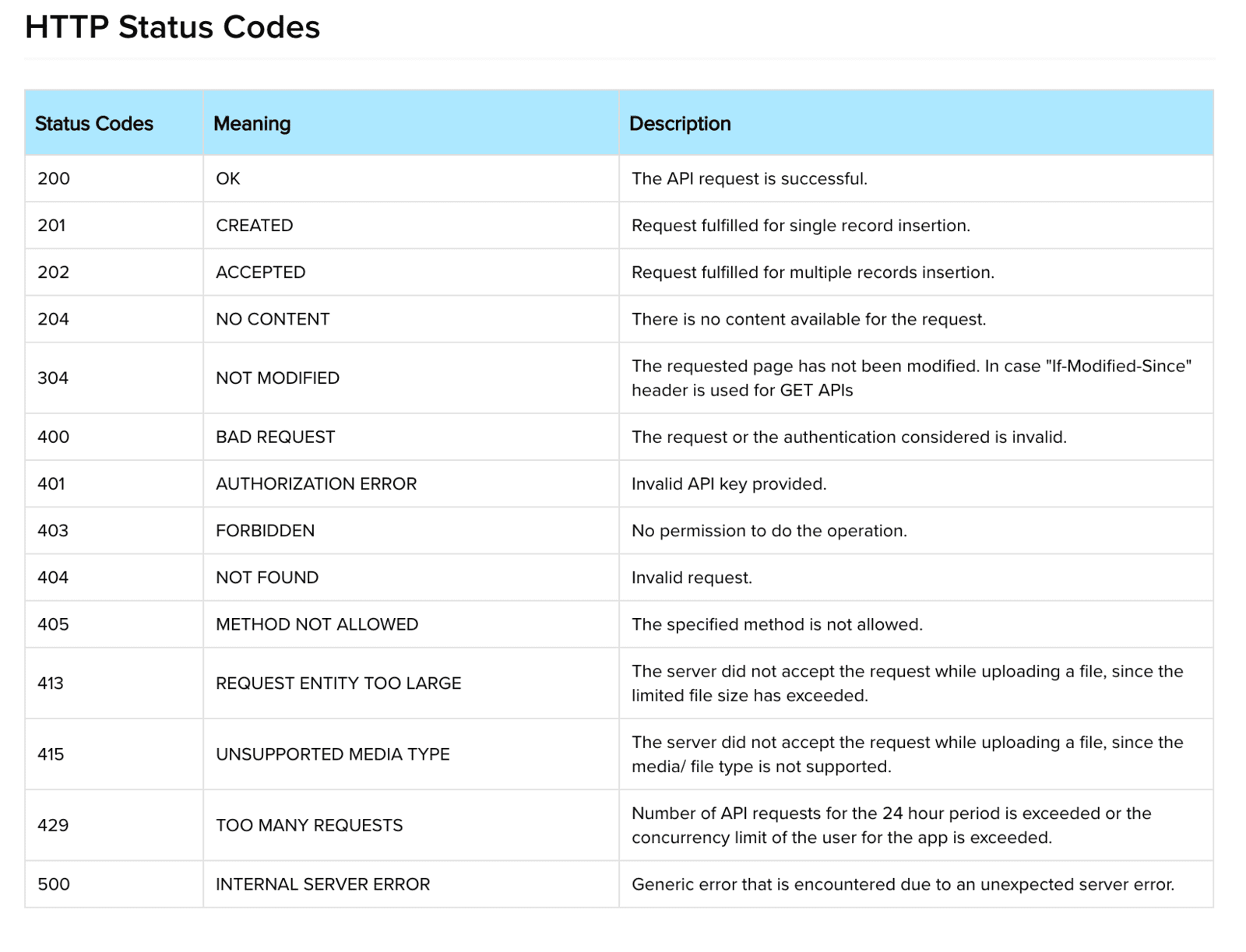Image resolution: width=1246 pixels, height=952 pixels.
Task: Click the "Invalid API key provided." description
Action: 729,484
